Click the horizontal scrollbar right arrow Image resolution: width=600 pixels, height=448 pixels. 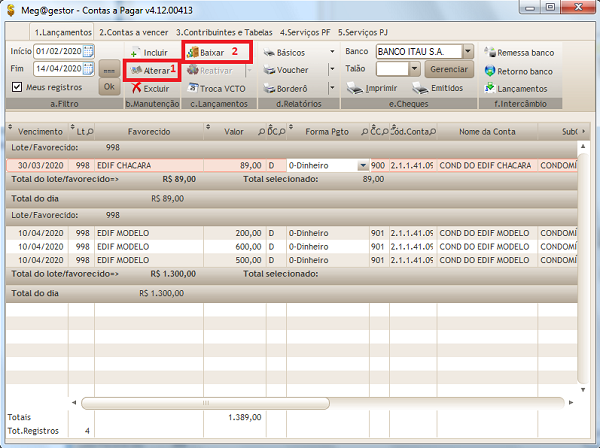pos(571,402)
